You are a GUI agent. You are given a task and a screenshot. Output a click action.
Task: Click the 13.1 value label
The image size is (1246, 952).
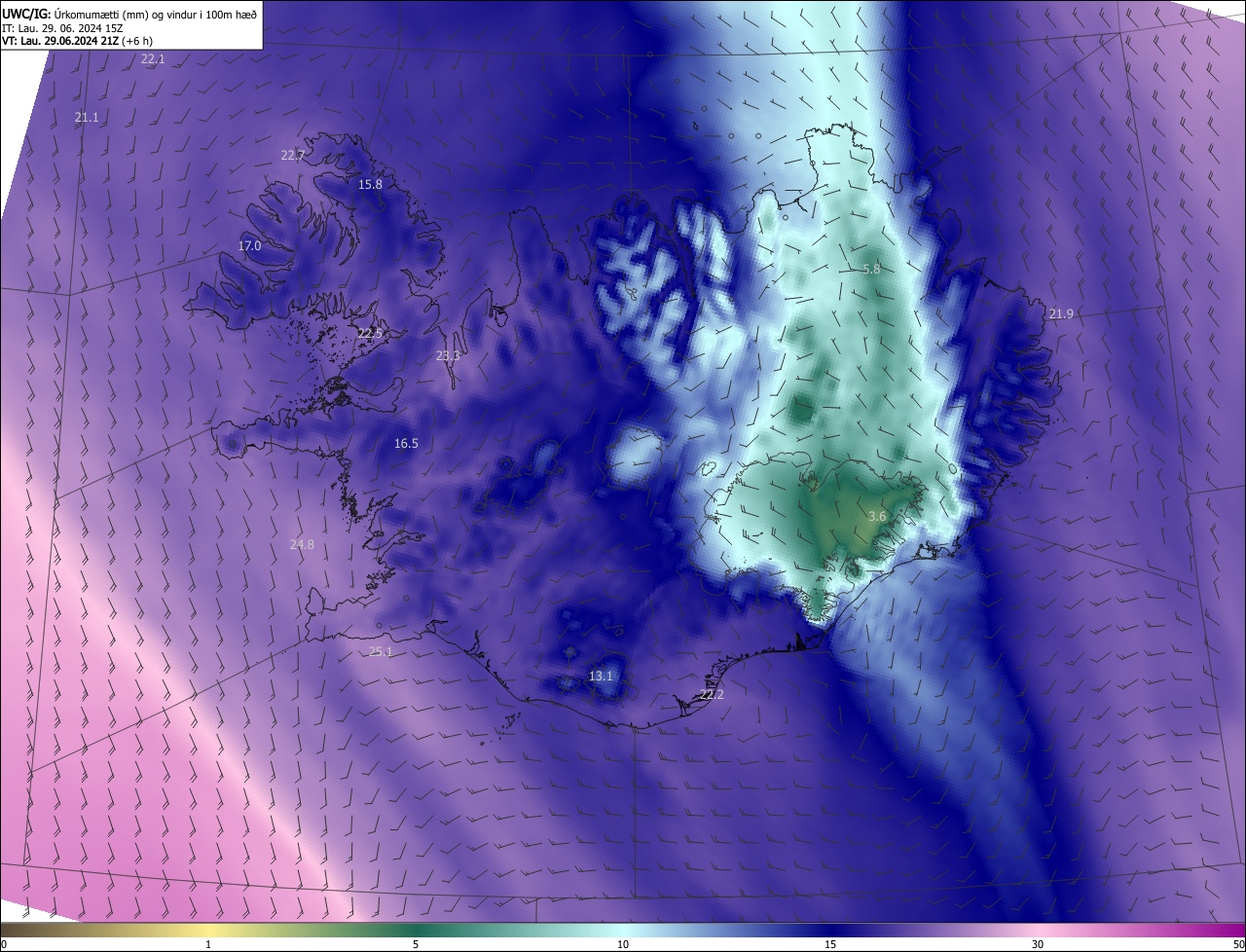(602, 677)
